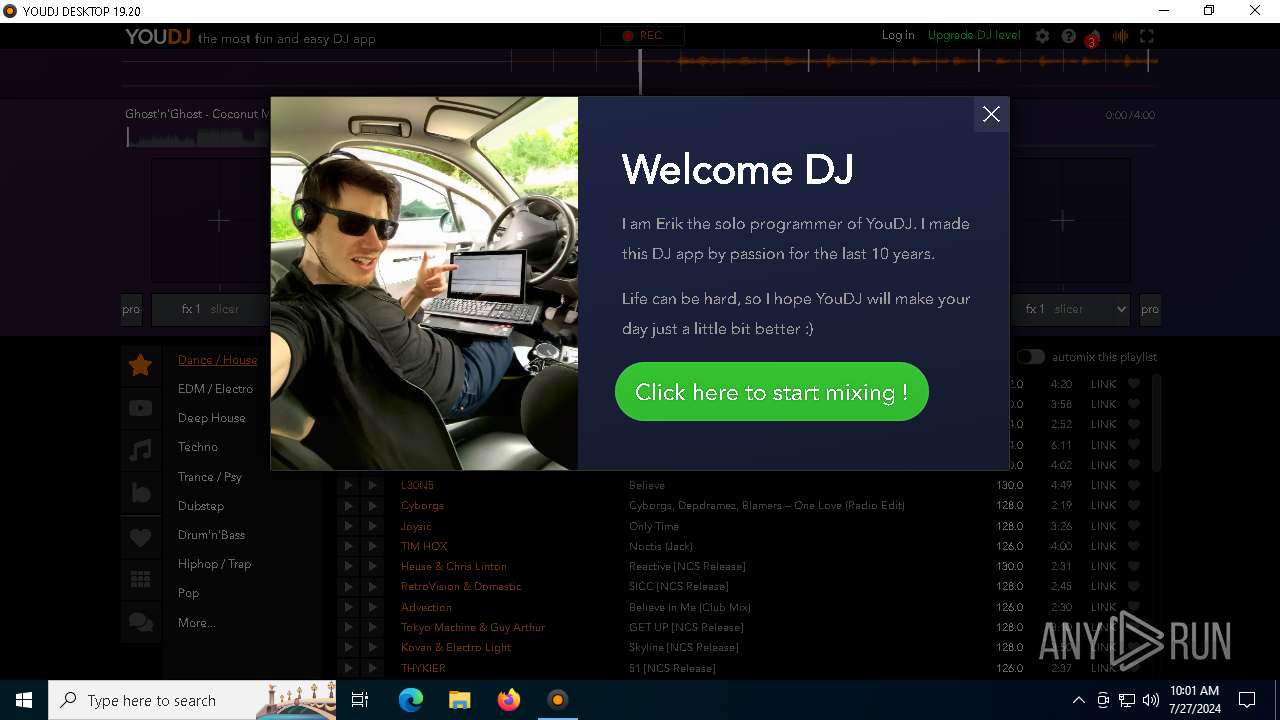The width and height of the screenshot is (1280, 720).
Task: Open the star favorites playlists tab
Action: [140, 365]
